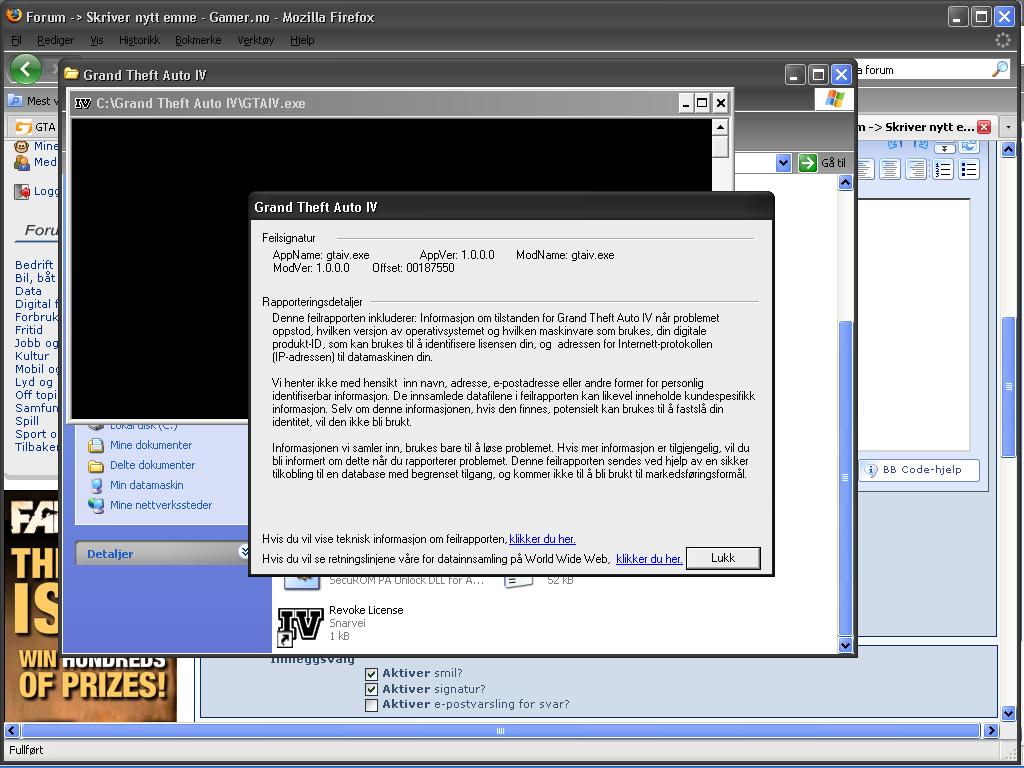Screen dimensions: 1024x768
Task: Click console window scrollbar up arrow
Action: (720, 127)
